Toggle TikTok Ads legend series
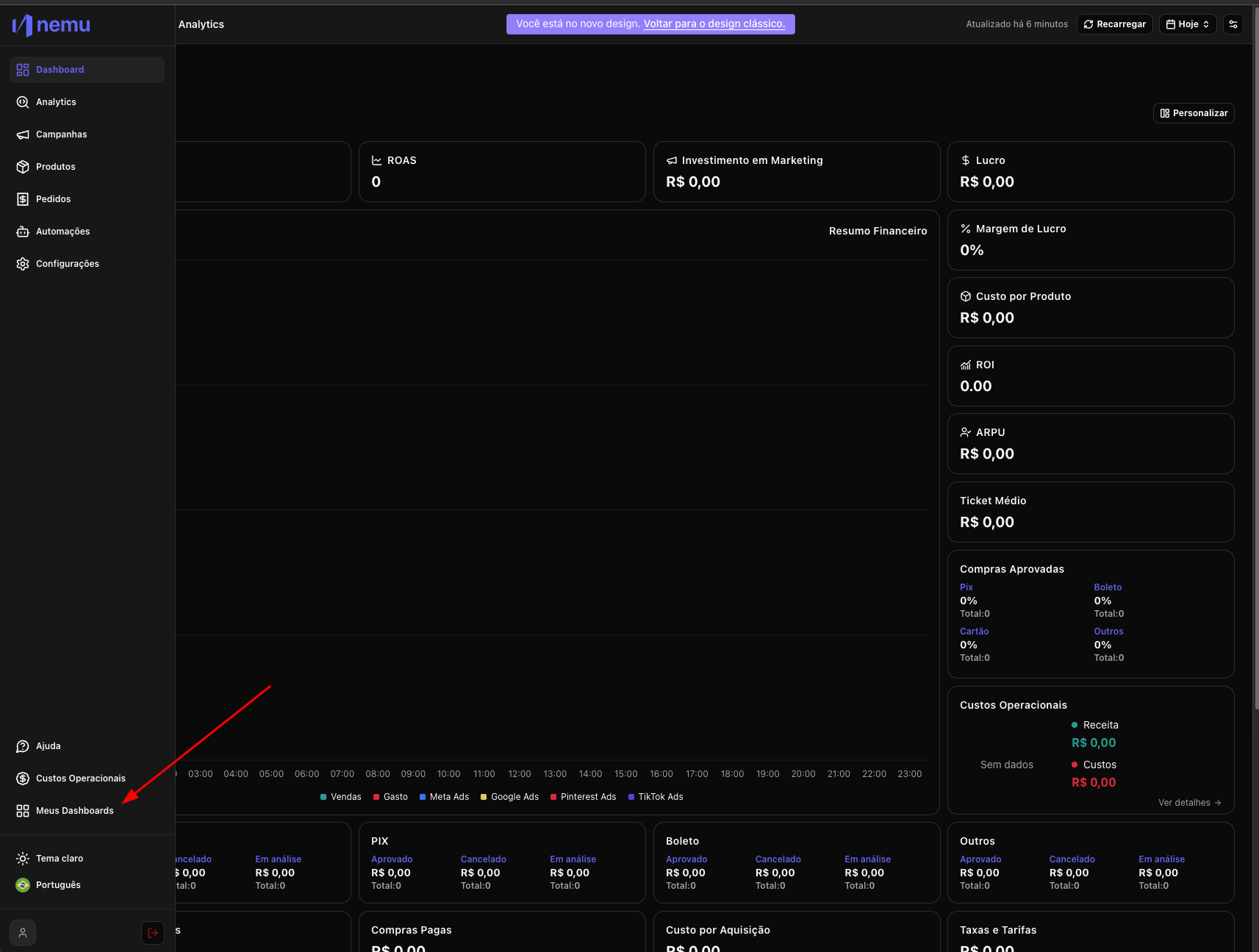This screenshot has width=1259, height=952. coord(656,797)
